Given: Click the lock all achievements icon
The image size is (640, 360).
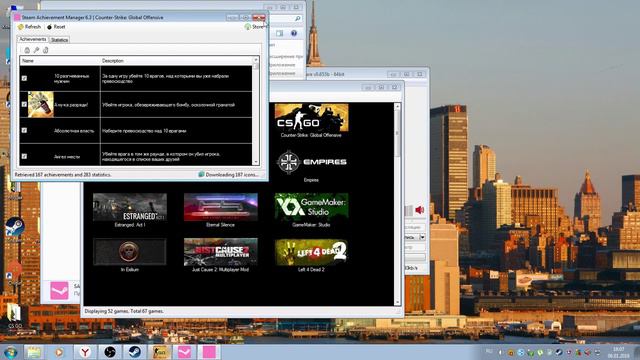Looking at the screenshot, I should [27, 50].
